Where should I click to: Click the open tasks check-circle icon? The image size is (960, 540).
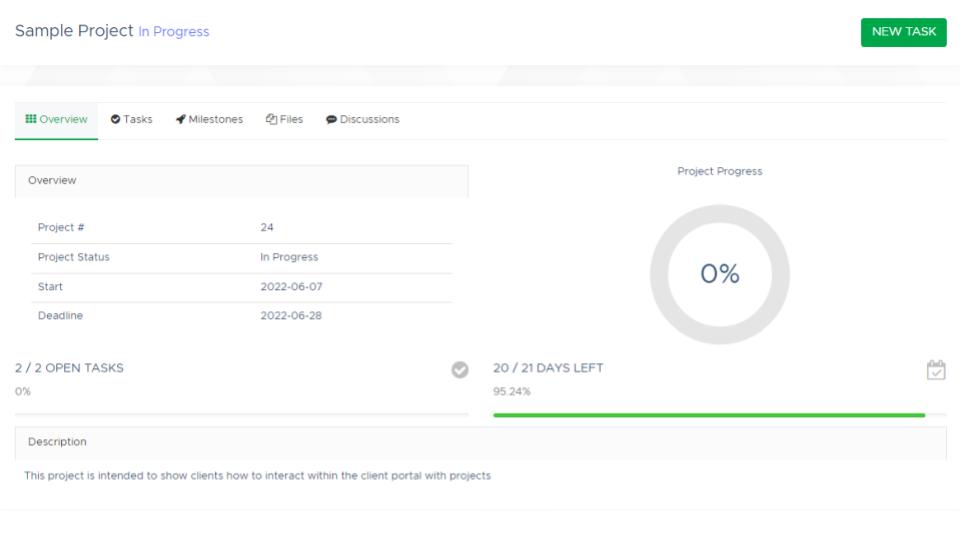point(460,369)
